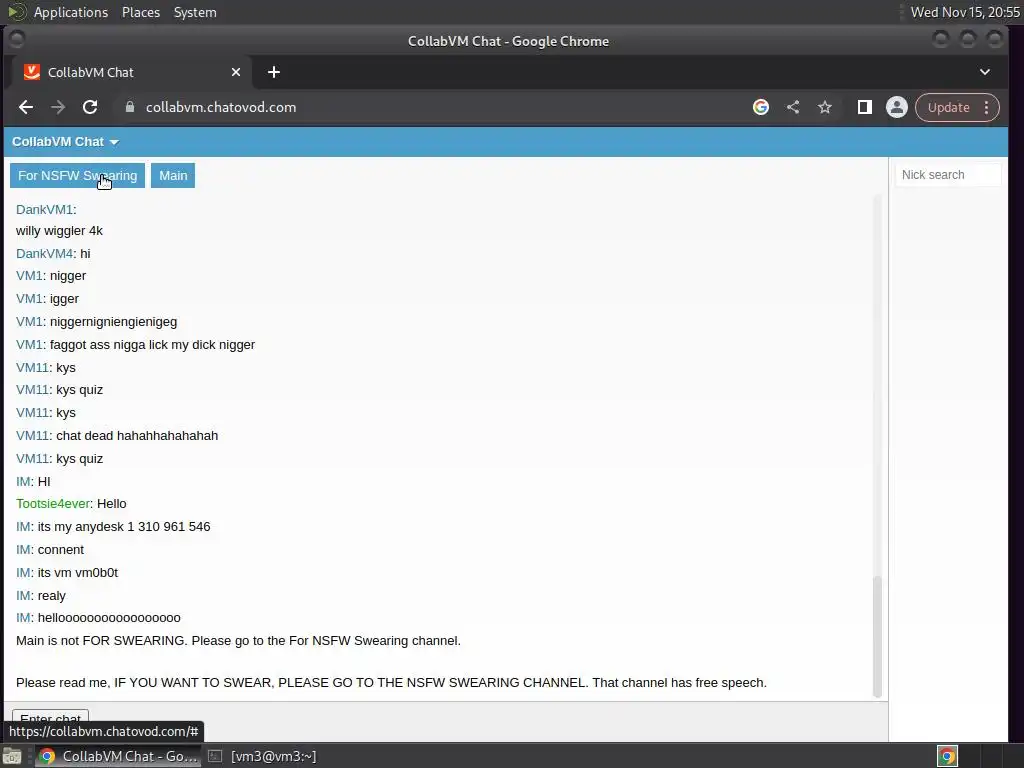Close the CollabVM Chat tab
Viewport: 1024px width, 768px height.
pyautogui.click(x=236, y=72)
